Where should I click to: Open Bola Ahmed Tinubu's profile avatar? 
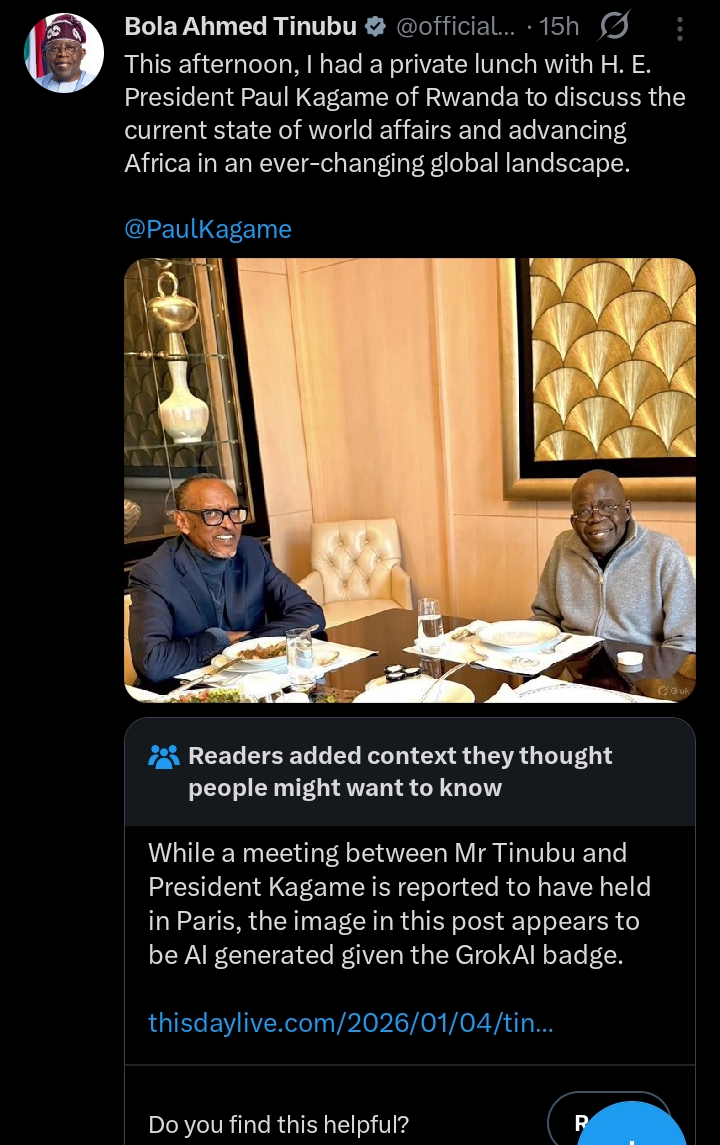point(64,53)
